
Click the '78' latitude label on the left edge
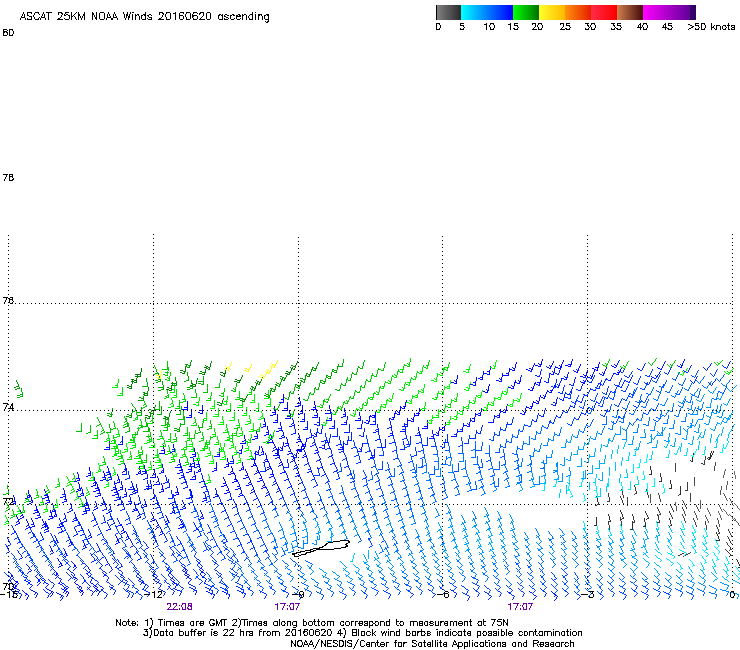pos(8,177)
